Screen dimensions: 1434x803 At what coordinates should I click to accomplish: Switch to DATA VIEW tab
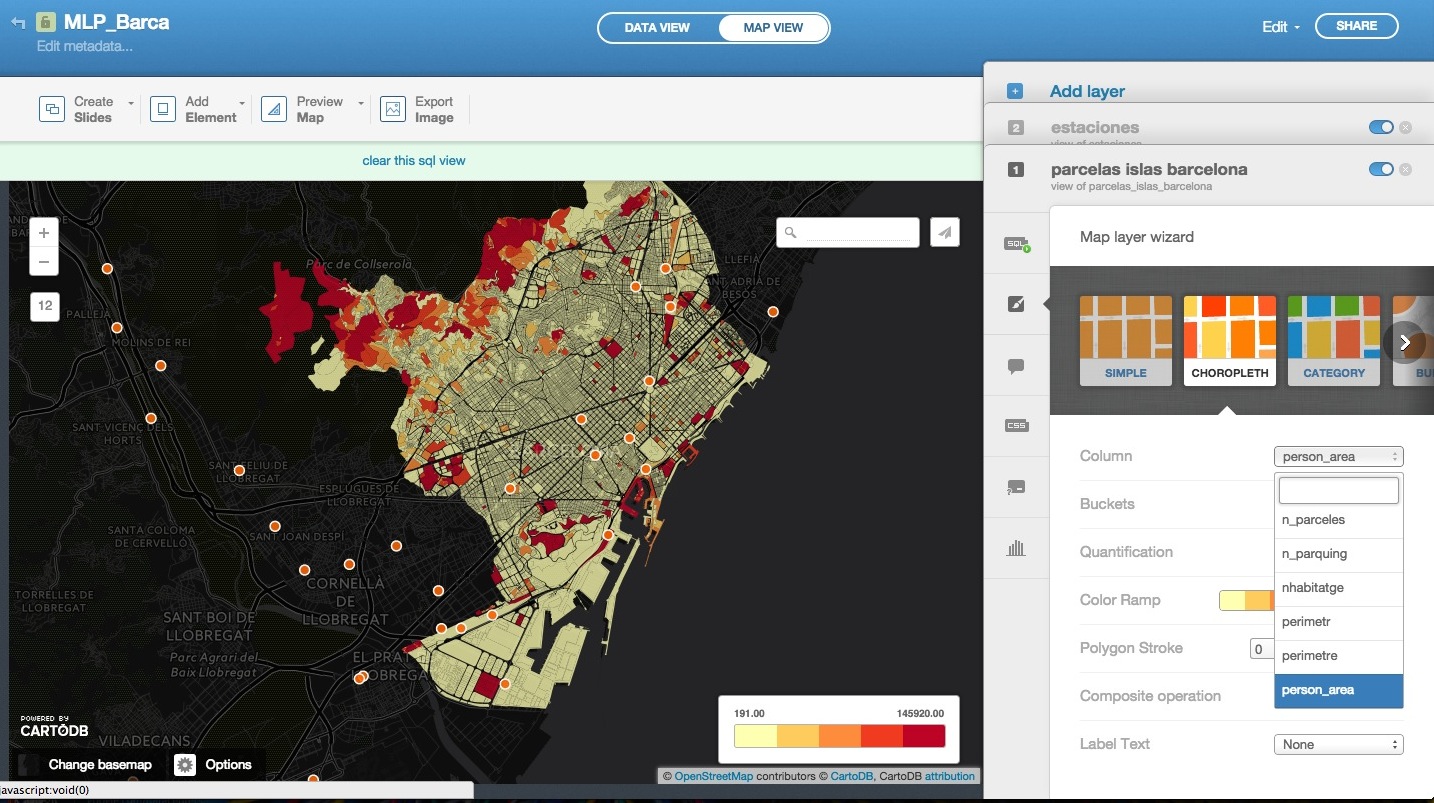[x=657, y=28]
